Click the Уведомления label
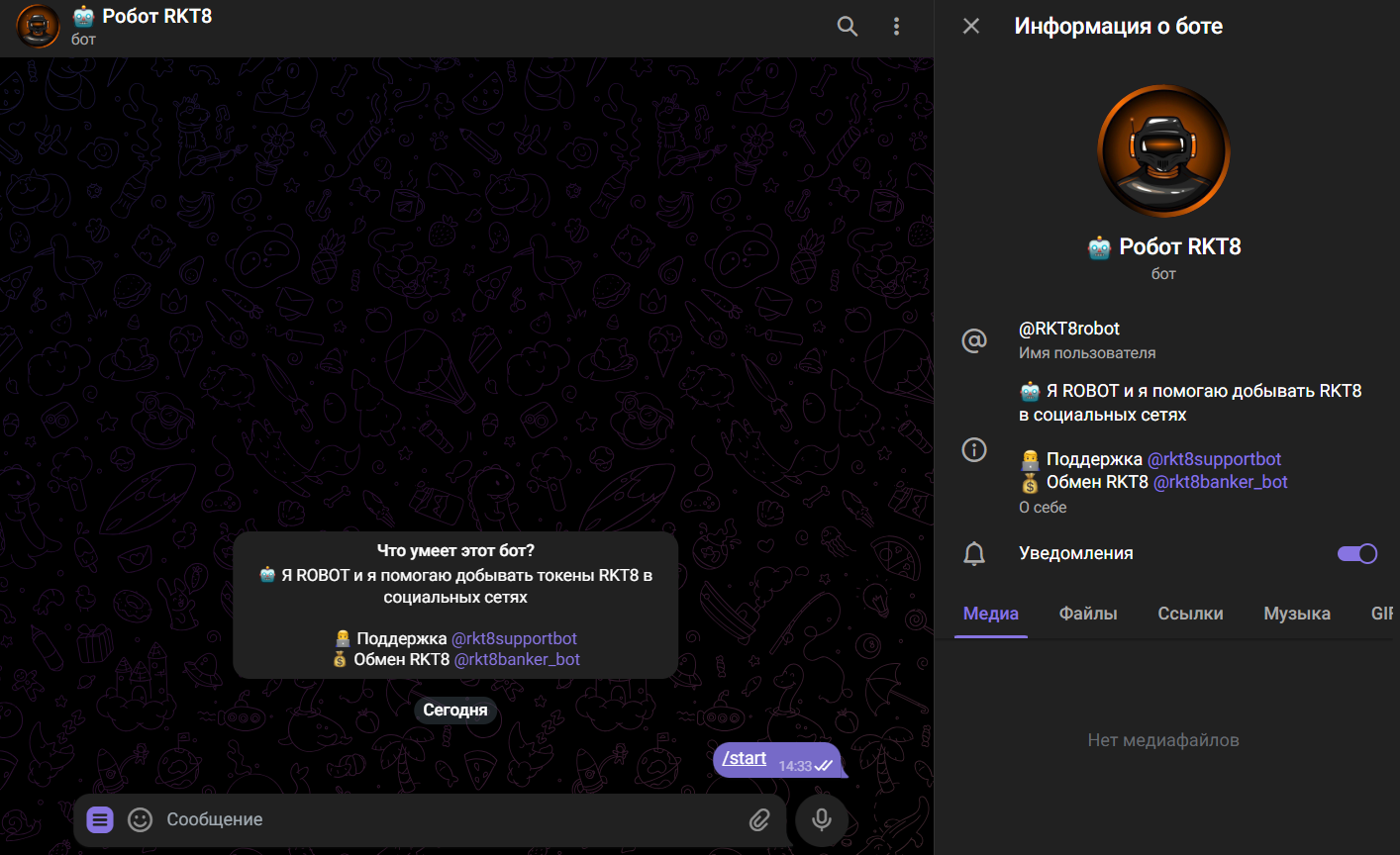 [1076, 553]
